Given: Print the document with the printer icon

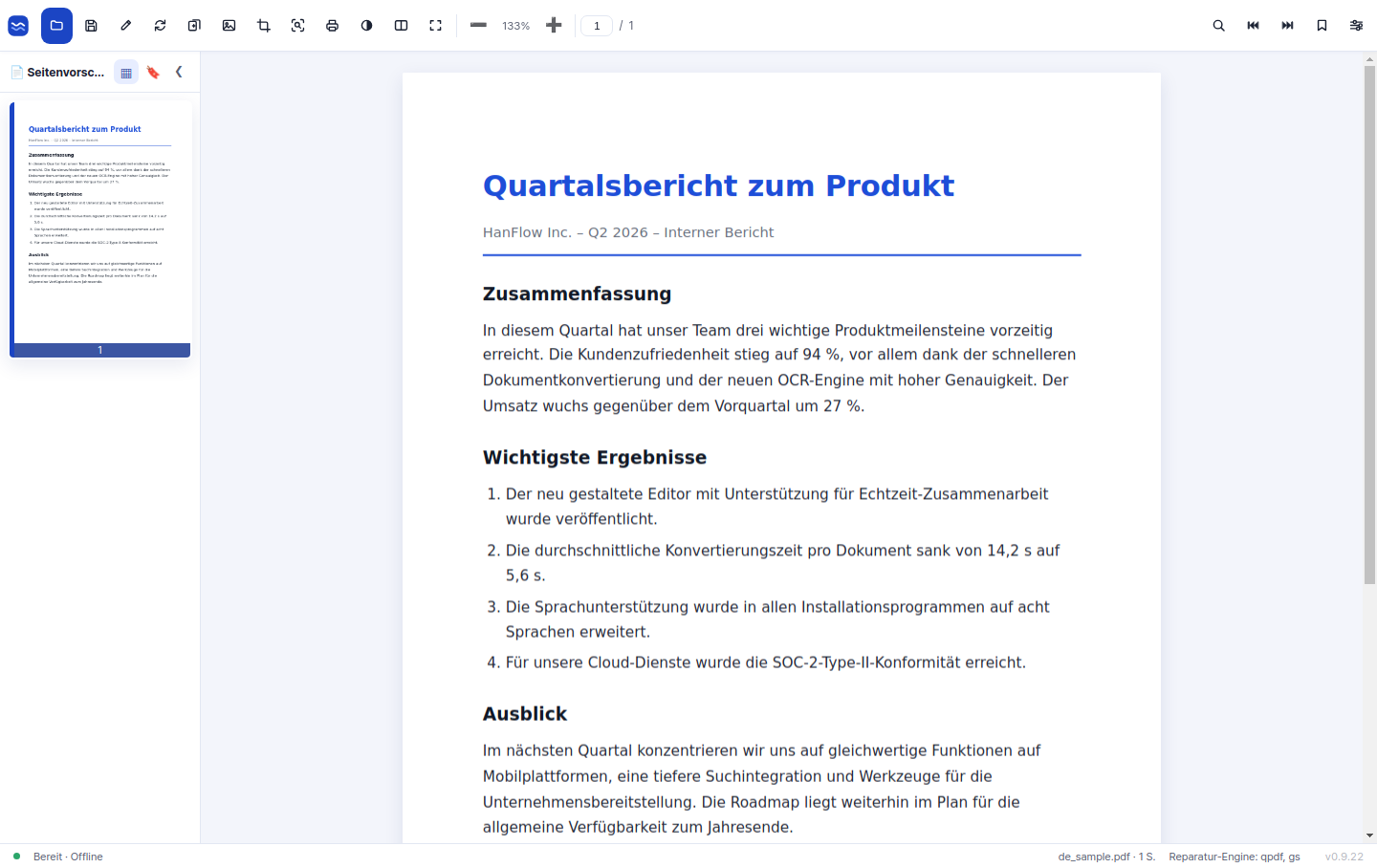Looking at the screenshot, I should [x=332, y=26].
